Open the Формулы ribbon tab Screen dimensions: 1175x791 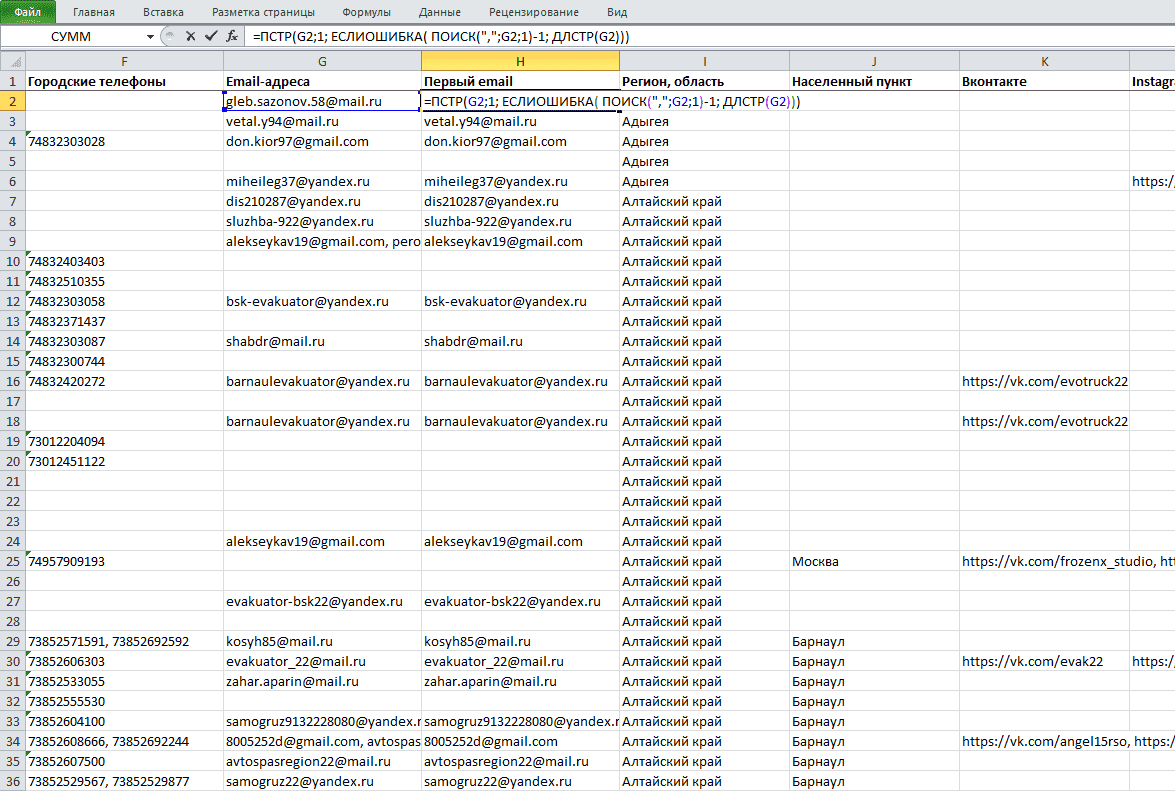(366, 12)
